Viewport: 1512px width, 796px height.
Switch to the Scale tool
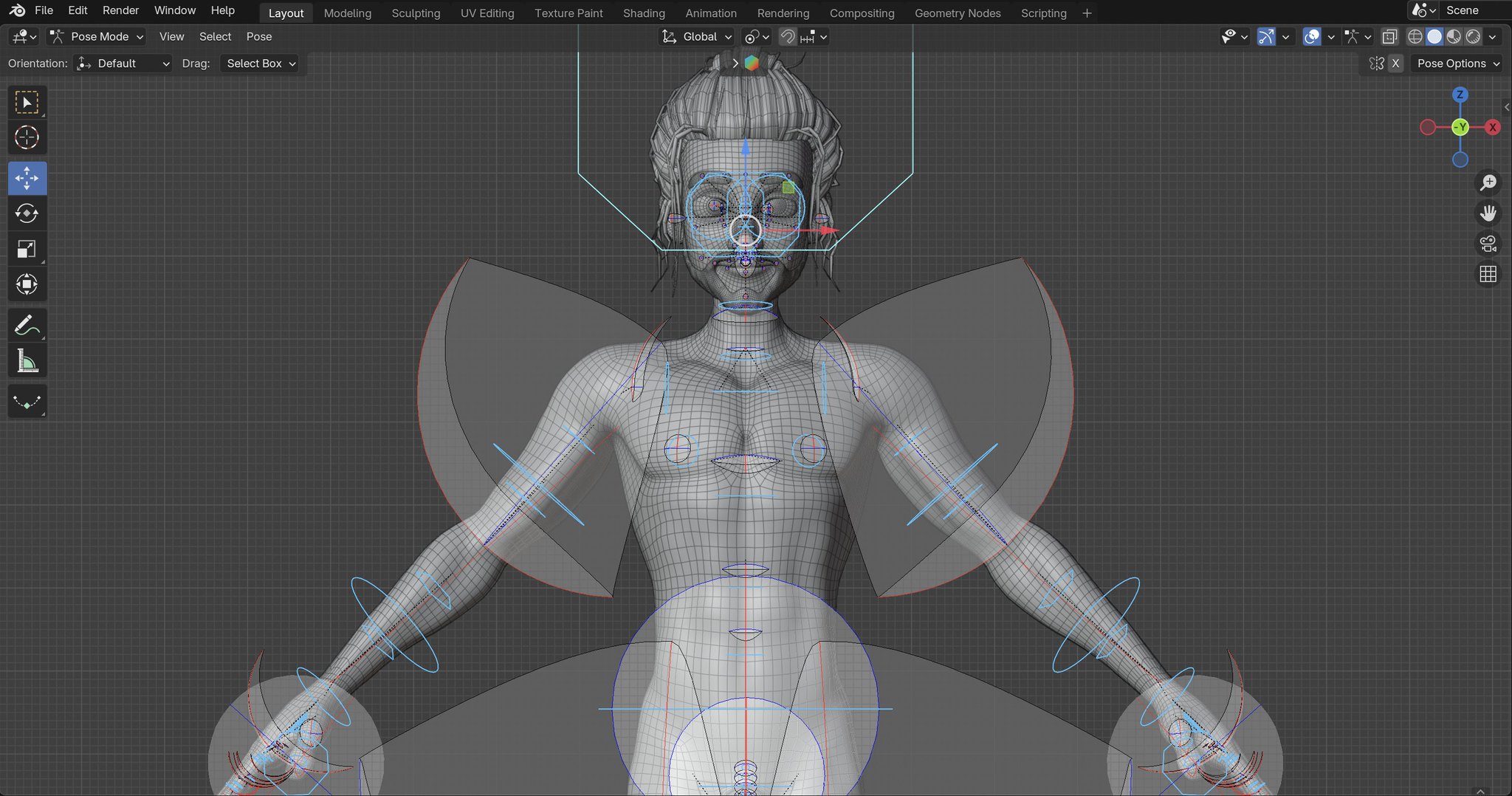click(27, 250)
